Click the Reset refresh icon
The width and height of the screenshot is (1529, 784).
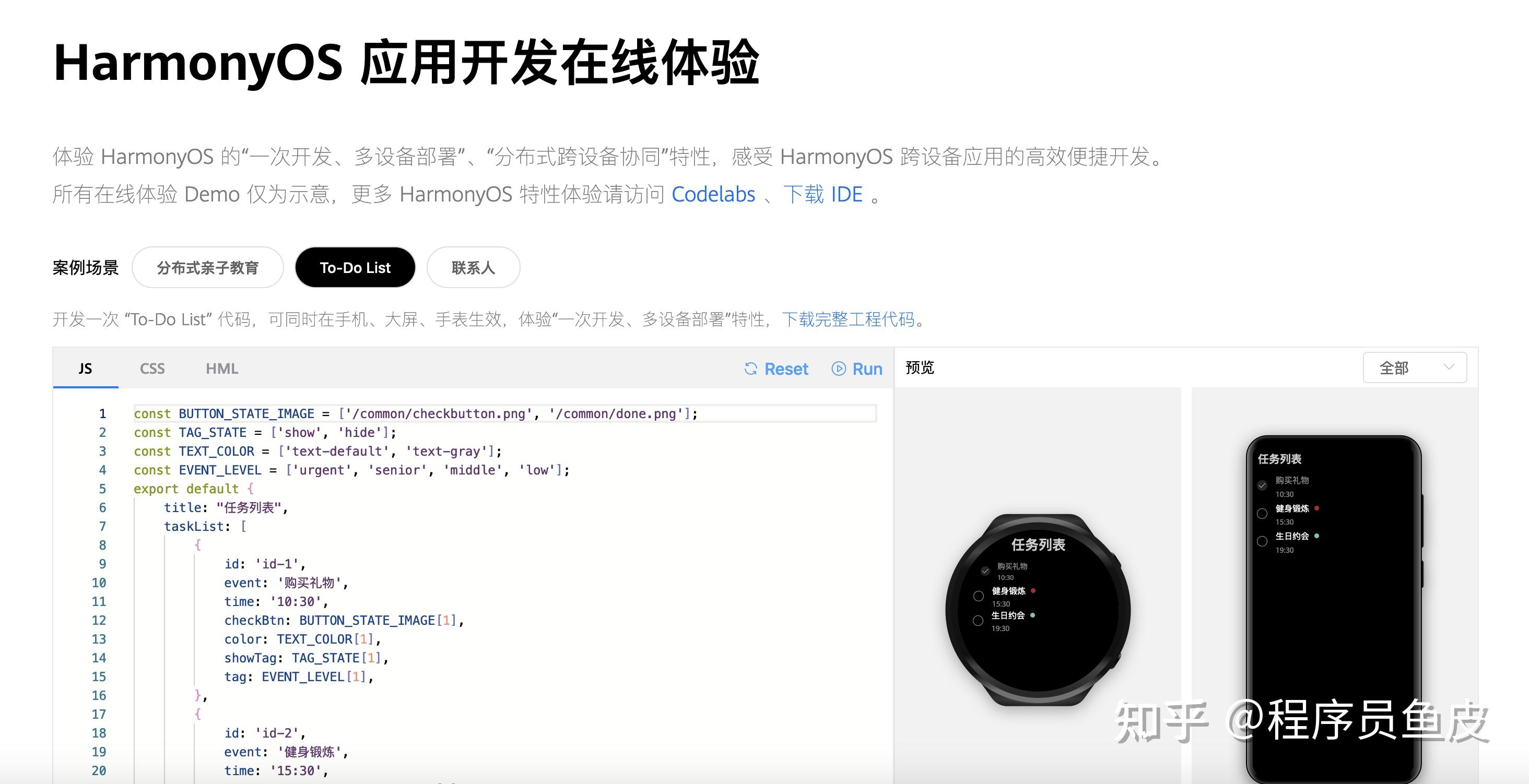tap(751, 369)
